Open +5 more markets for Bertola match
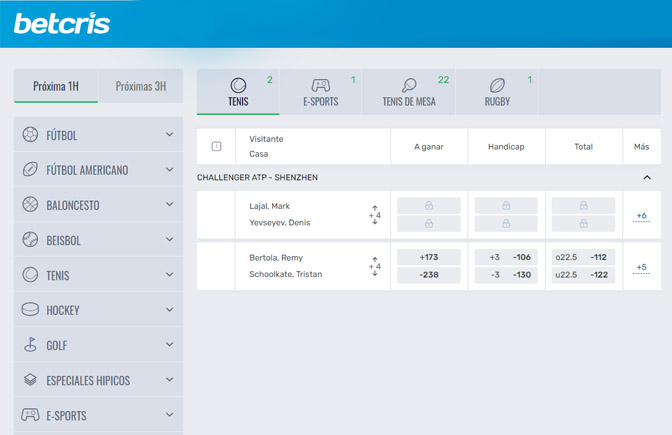672x435 pixels. point(641,267)
